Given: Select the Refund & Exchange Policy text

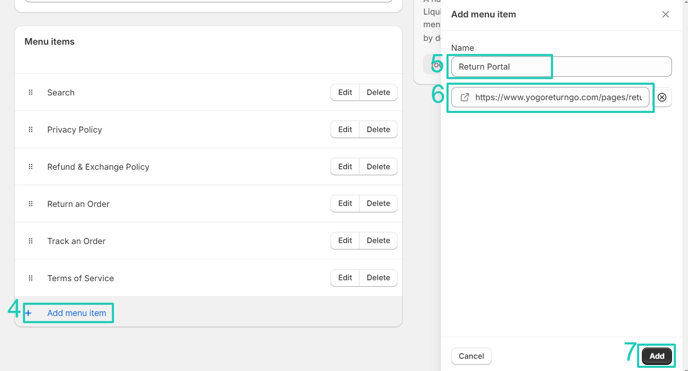Looking at the screenshot, I should click(x=98, y=167).
